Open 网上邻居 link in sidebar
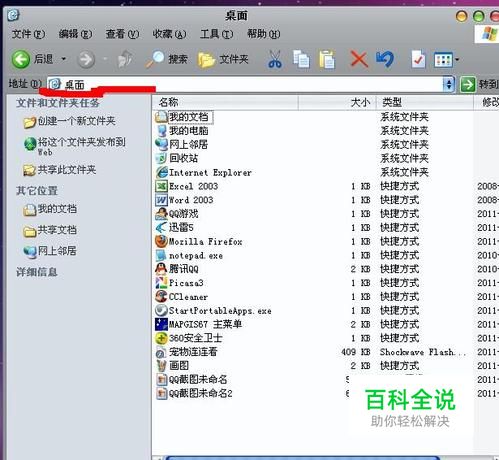Image resolution: width=499 pixels, height=460 pixels. (50, 251)
